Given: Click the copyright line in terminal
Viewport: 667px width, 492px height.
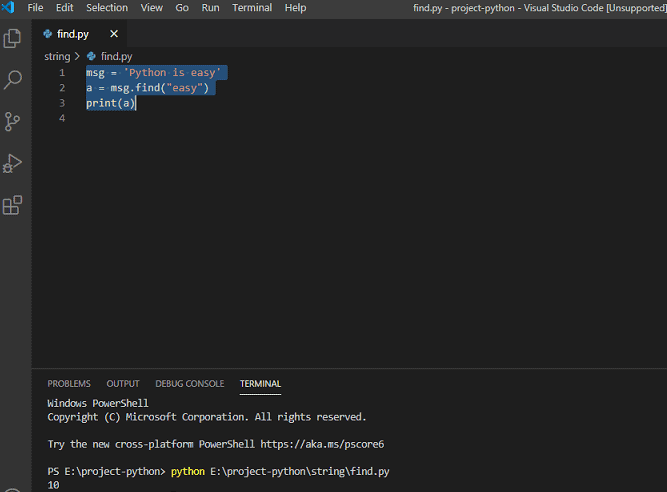Looking at the screenshot, I should [x=207, y=417].
